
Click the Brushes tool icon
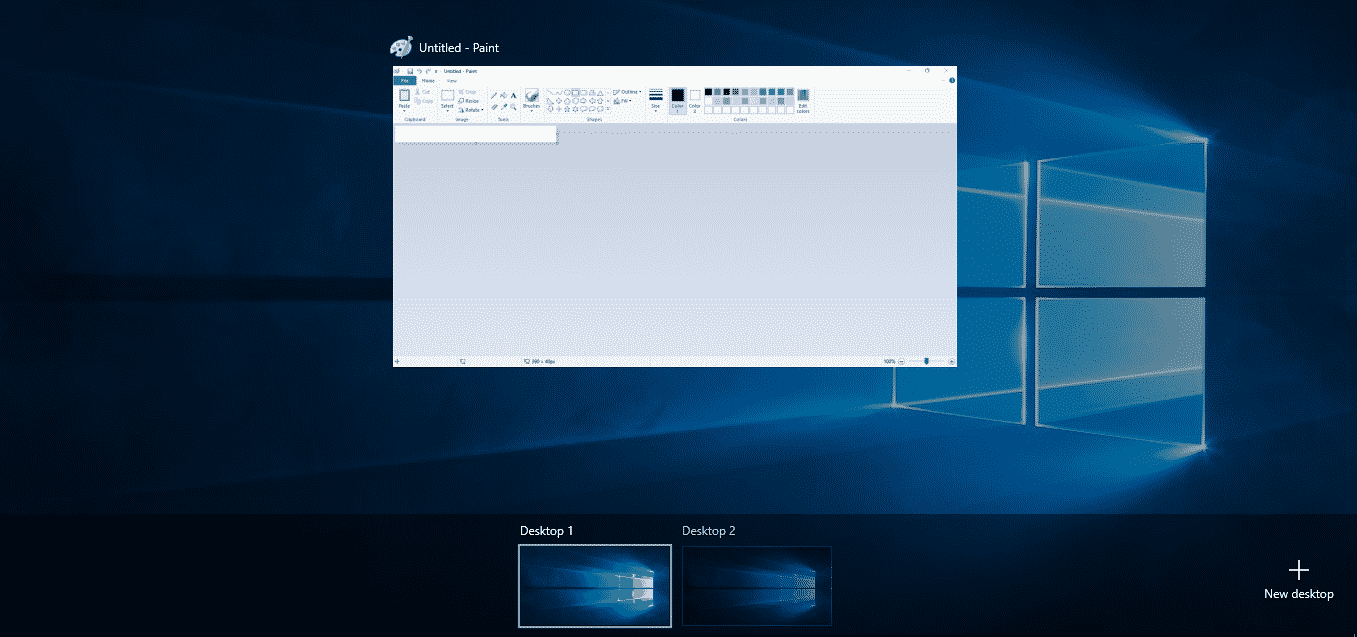(x=531, y=94)
